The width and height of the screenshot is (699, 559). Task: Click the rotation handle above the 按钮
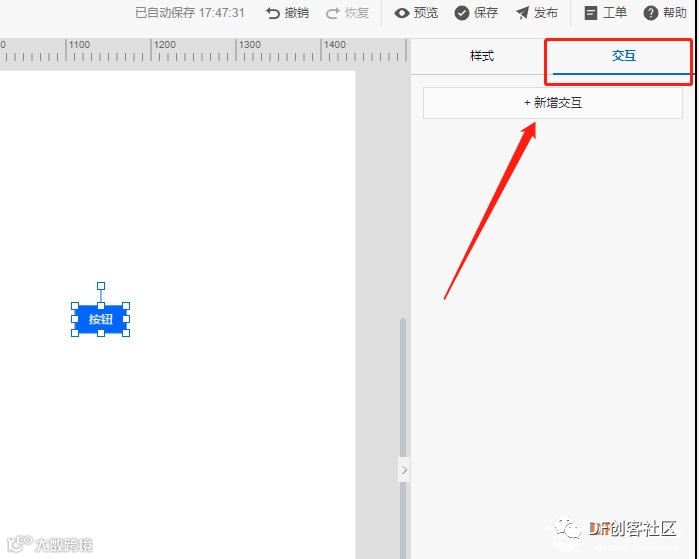tap(101, 286)
